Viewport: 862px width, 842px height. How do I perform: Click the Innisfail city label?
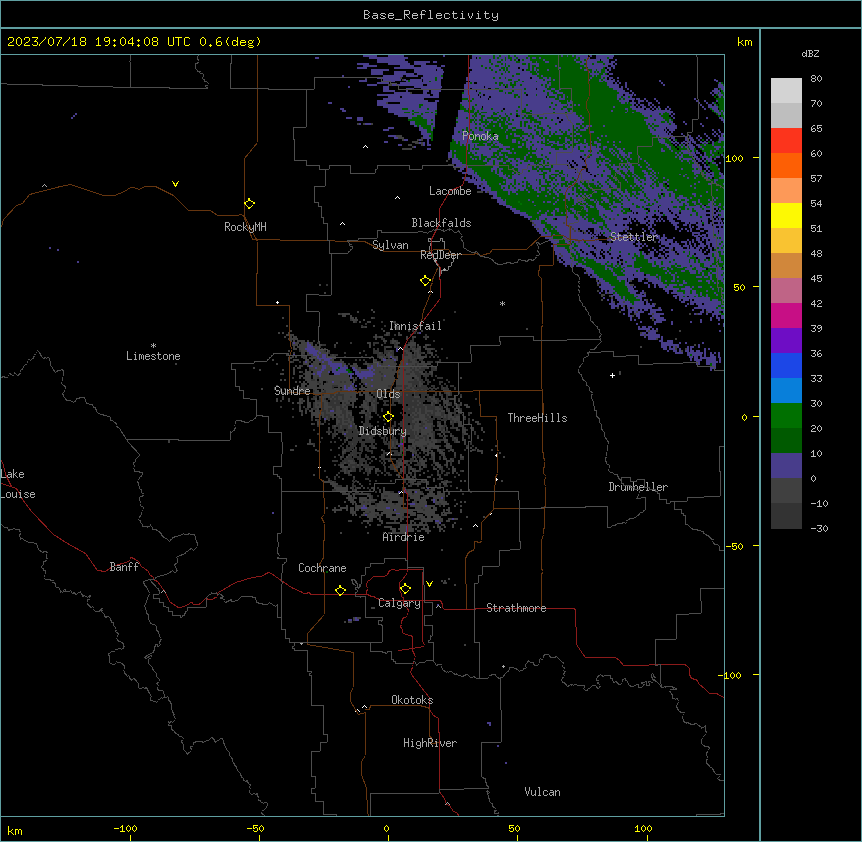(x=415, y=326)
